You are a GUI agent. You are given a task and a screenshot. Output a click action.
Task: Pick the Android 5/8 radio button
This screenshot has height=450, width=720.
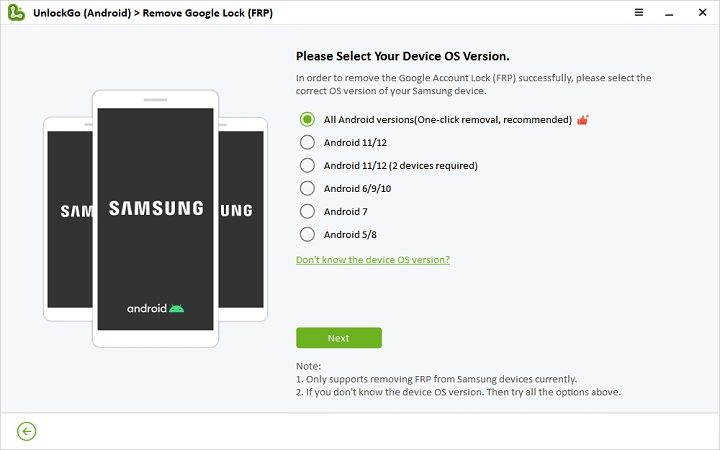pyautogui.click(x=307, y=235)
